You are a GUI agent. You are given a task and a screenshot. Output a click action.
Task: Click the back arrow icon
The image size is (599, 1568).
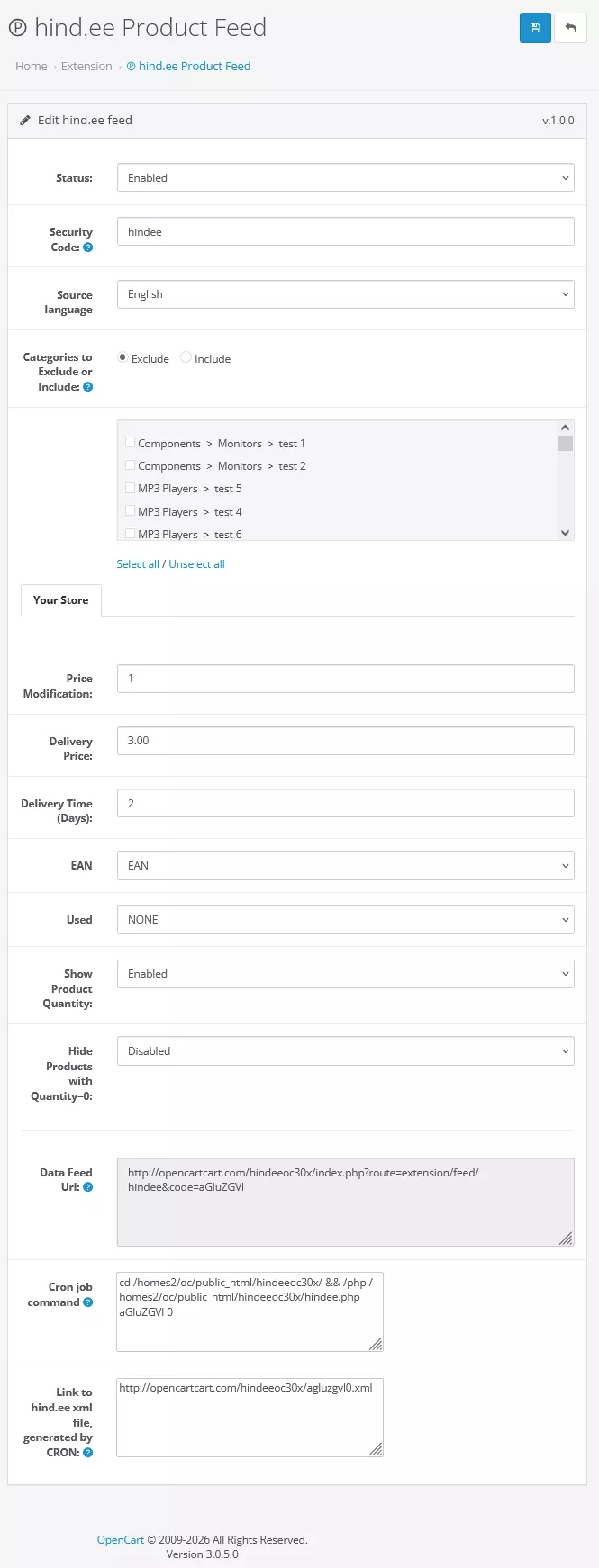(571, 28)
